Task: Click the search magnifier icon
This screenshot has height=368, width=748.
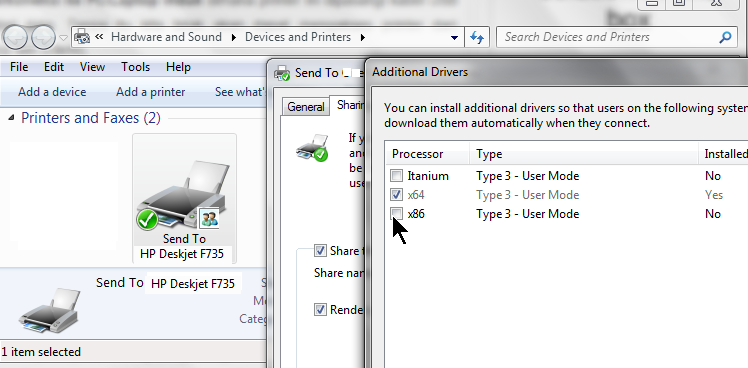Action: (725, 37)
